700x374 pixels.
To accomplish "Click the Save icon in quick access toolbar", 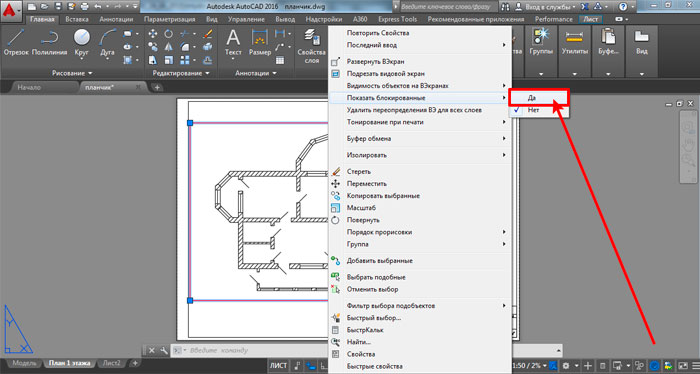I will (x=58, y=7).
